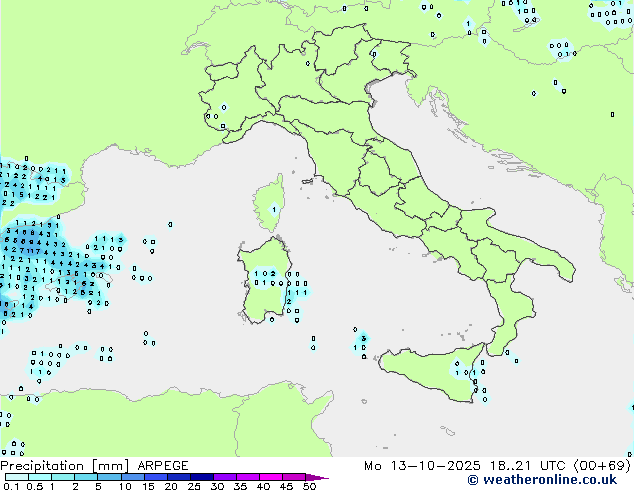Click the '0.5' legend scale label
The height and width of the screenshot is (490, 634).
(35, 486)
